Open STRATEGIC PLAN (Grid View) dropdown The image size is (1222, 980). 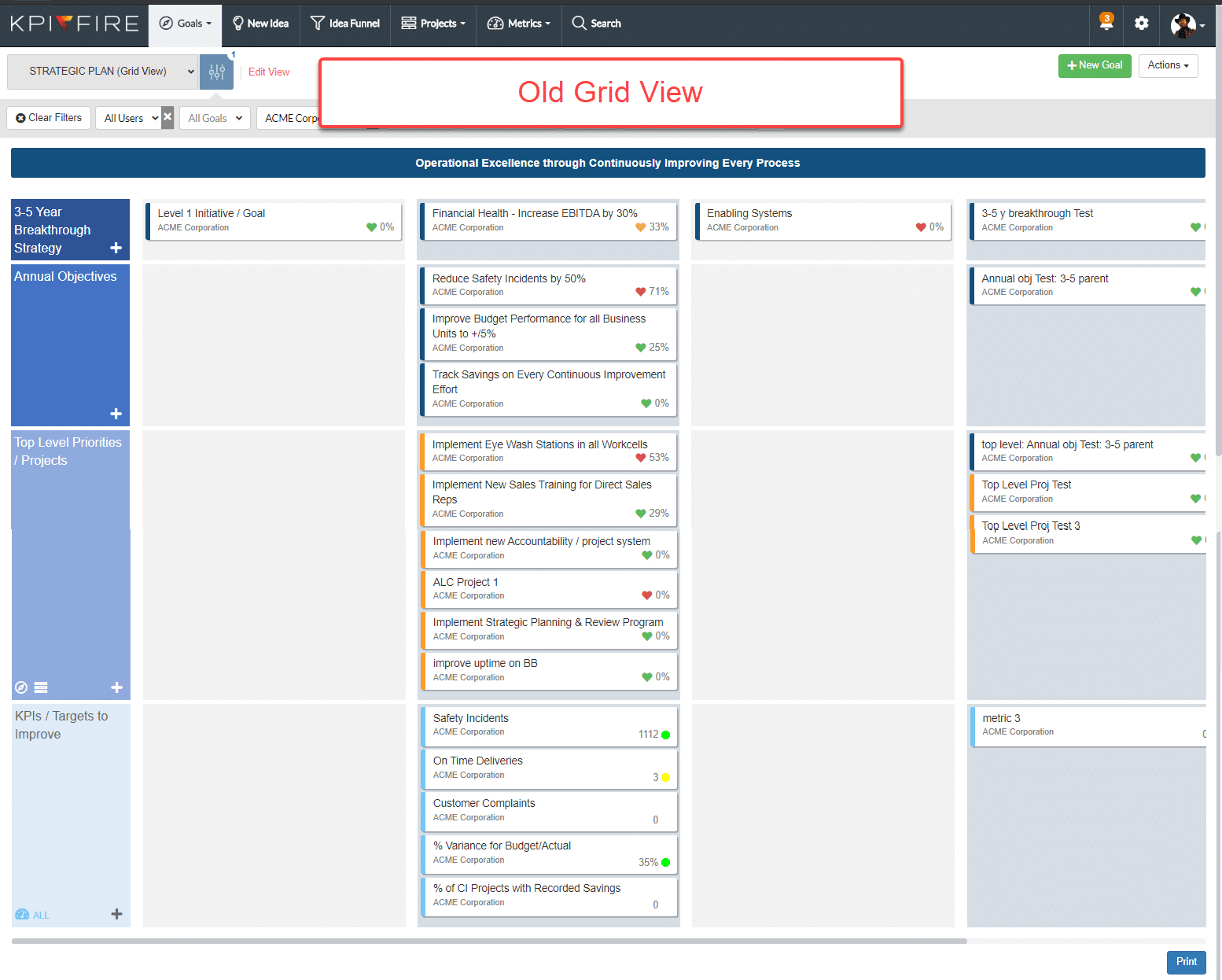[102, 72]
